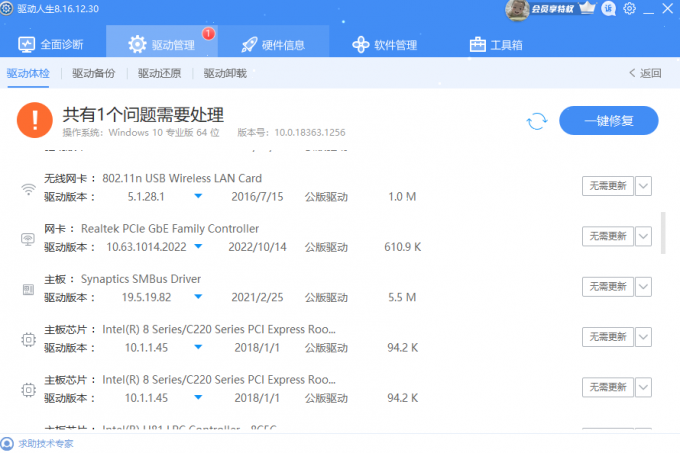The height and width of the screenshot is (453, 680).
Task: Click the orange exclamation warning icon
Action: pos(35,120)
